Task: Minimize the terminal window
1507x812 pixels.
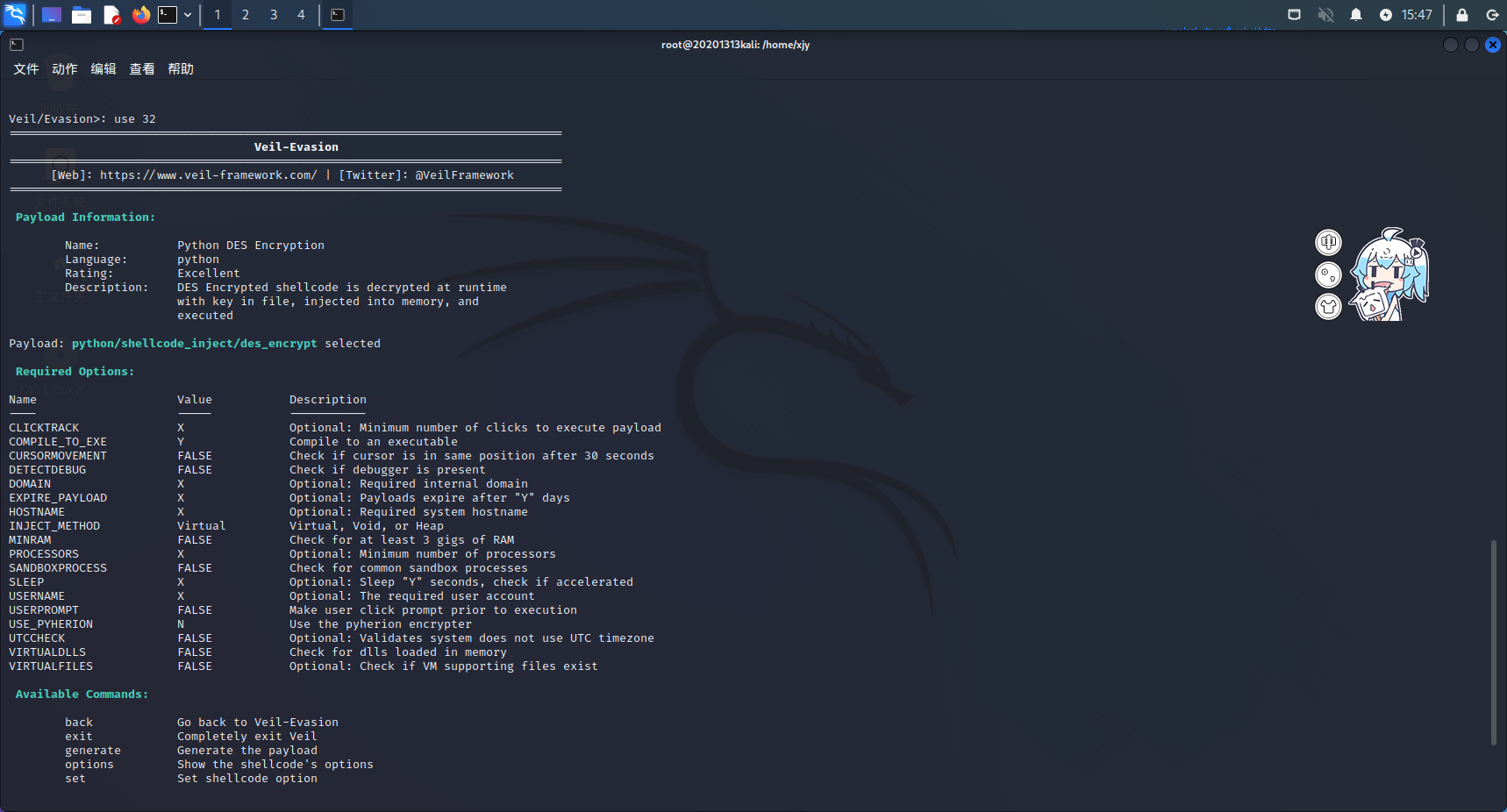Action: click(1451, 45)
